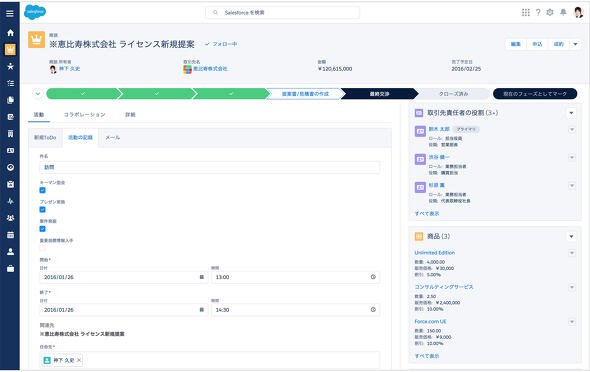Image resolution: width=590 pixels, height=372 pixels.
Task: Open Leads star icon in sidebar
Action: click(x=10, y=66)
